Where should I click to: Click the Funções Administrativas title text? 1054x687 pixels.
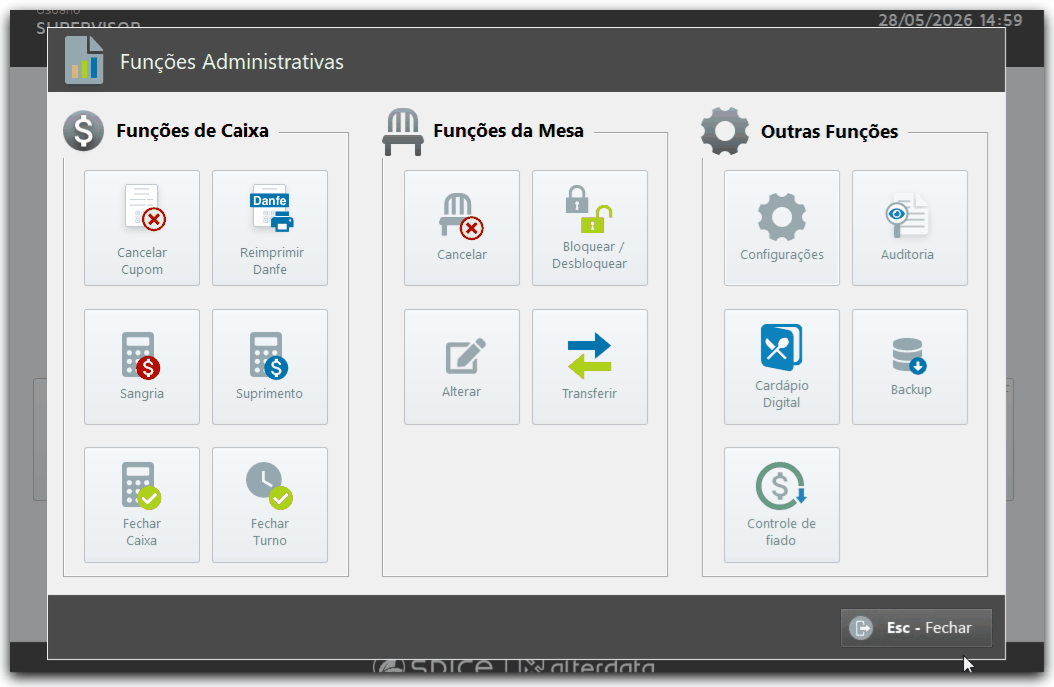(x=232, y=62)
